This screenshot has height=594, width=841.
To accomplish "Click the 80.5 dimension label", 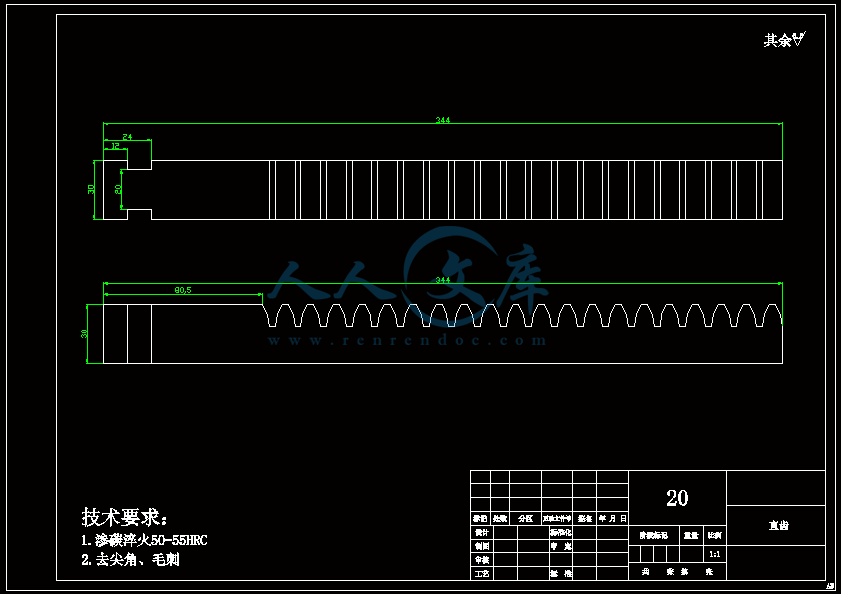I will point(183,290).
